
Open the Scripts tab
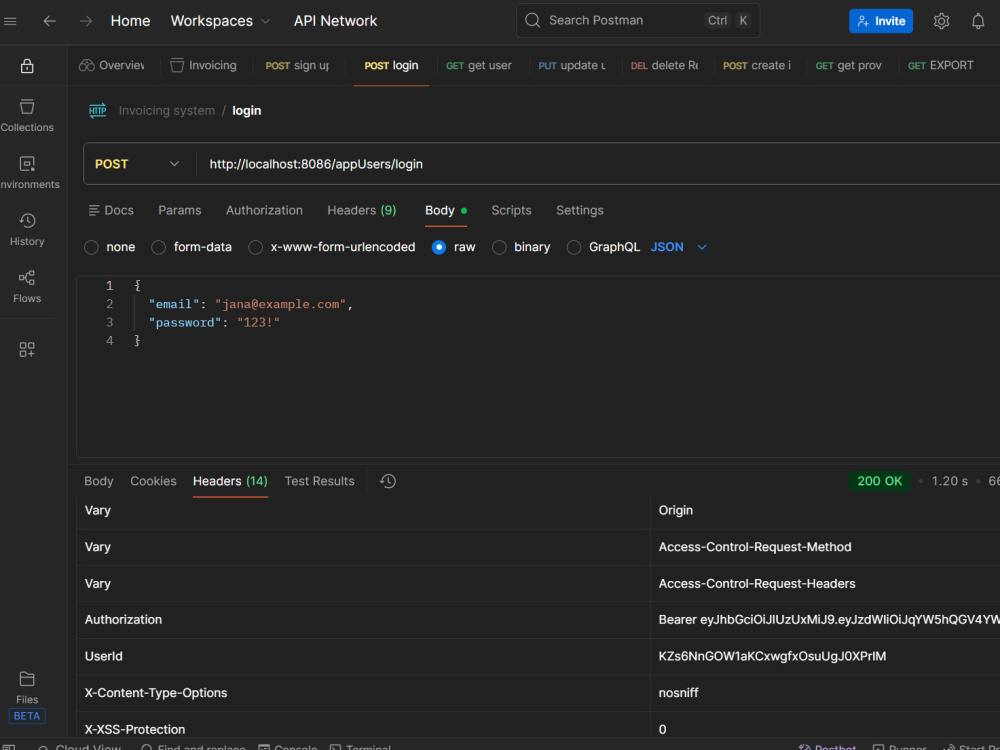[511, 210]
